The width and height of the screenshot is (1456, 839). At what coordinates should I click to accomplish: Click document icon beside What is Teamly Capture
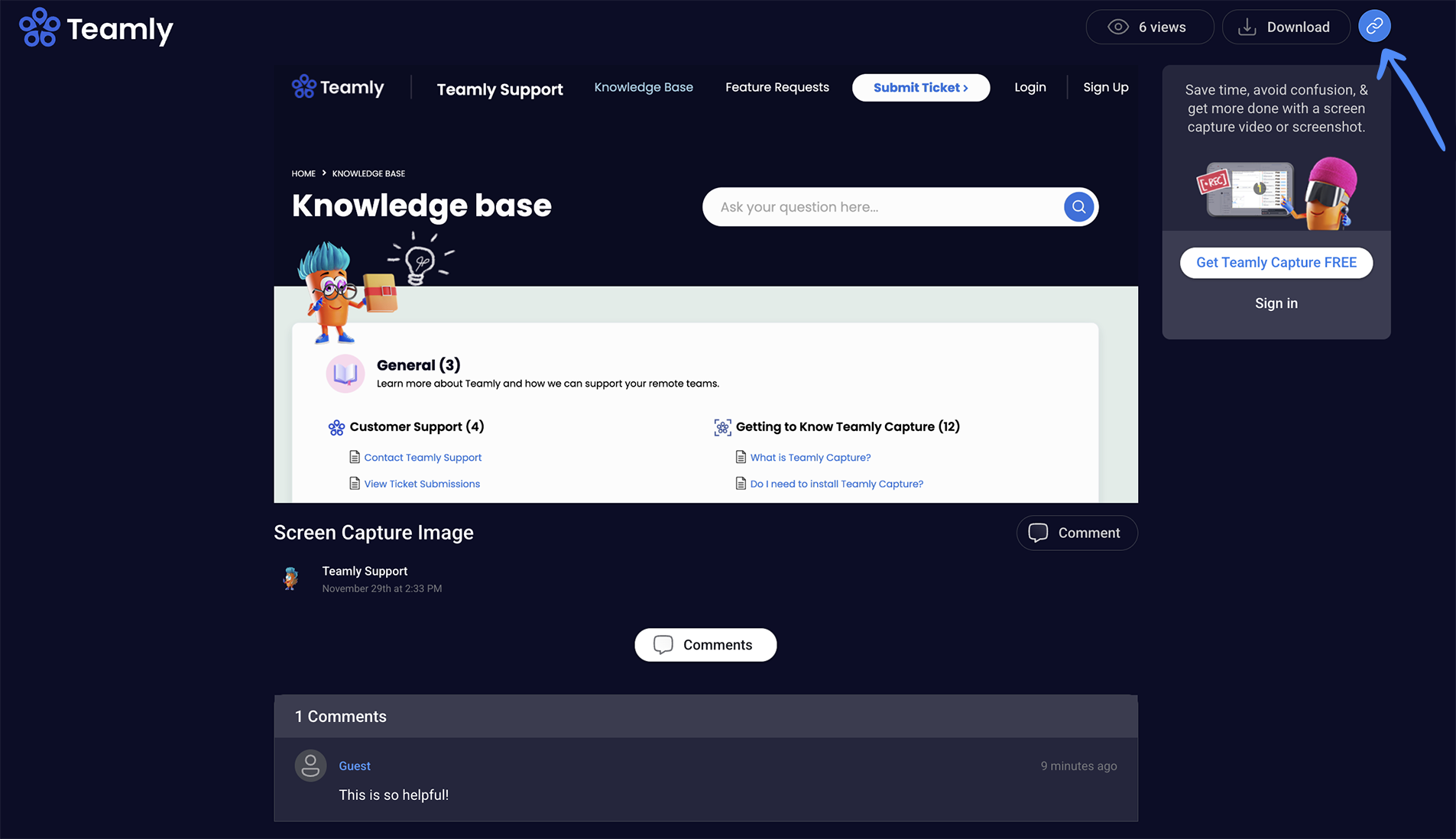coord(741,457)
